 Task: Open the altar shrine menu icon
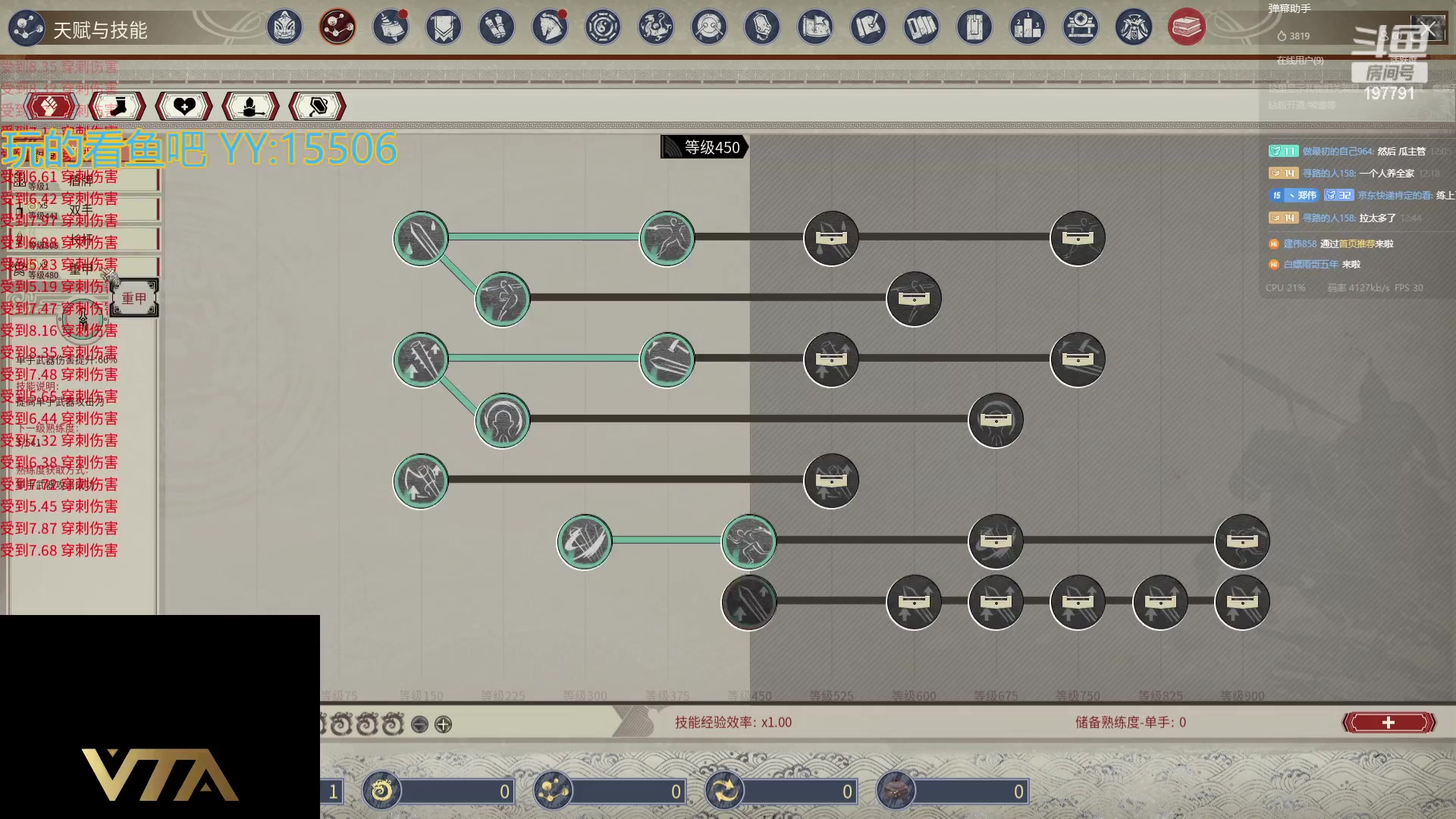point(1081,28)
